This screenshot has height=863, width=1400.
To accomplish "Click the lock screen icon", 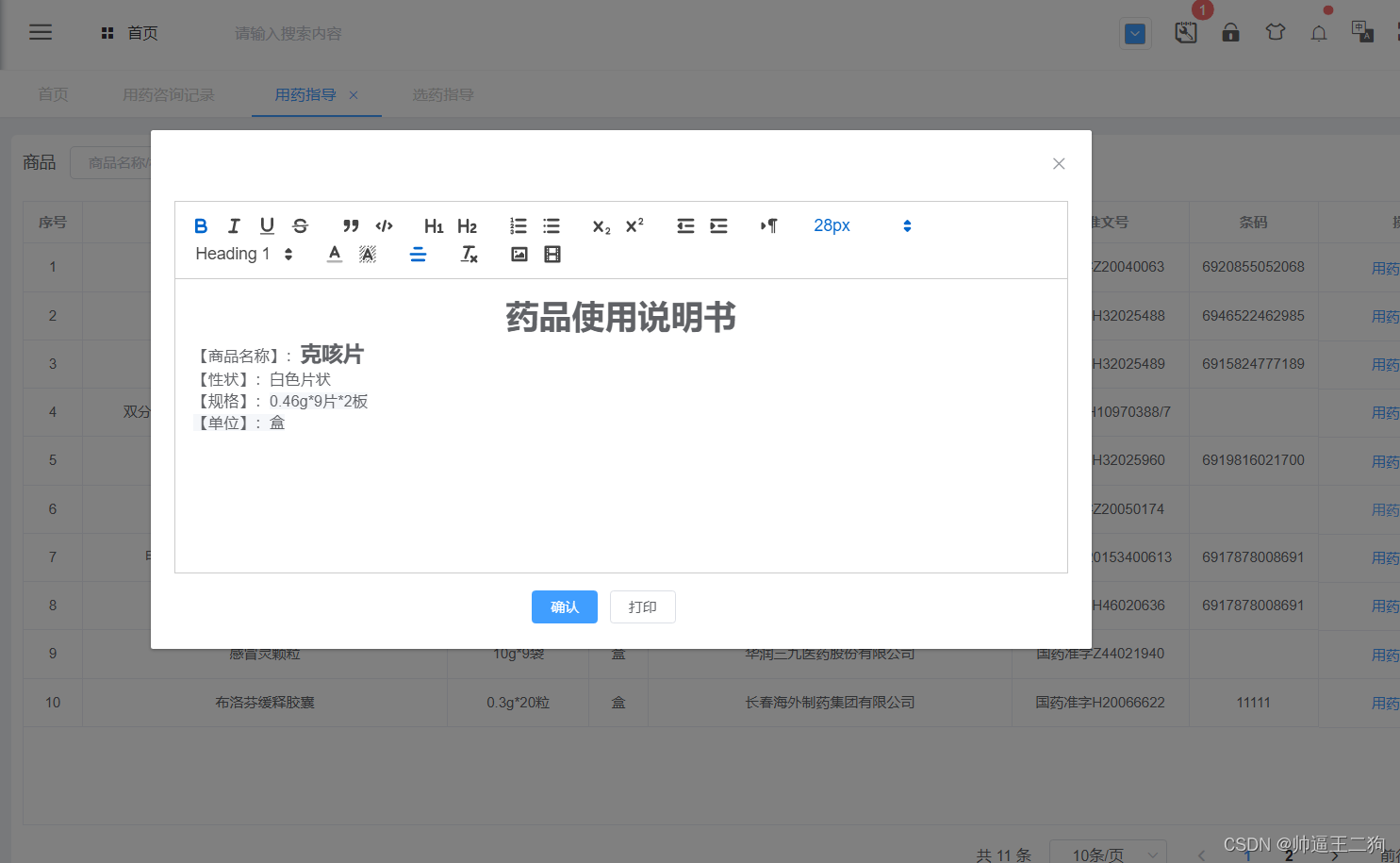I will point(1230,32).
